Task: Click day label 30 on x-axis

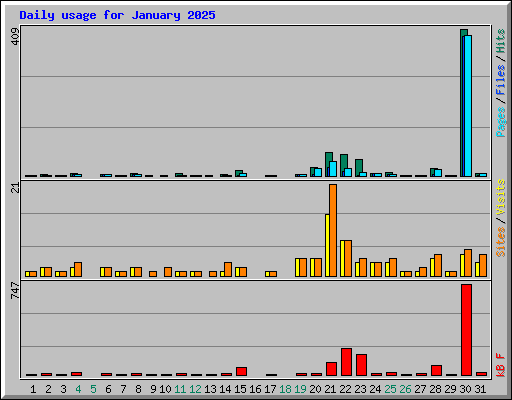Action: (465, 389)
